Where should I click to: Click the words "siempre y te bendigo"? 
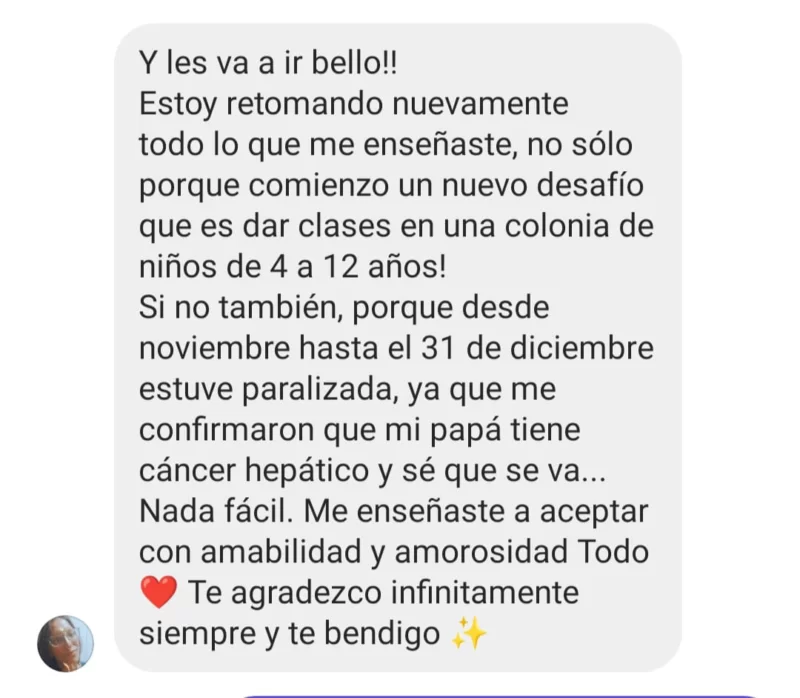click(289, 633)
